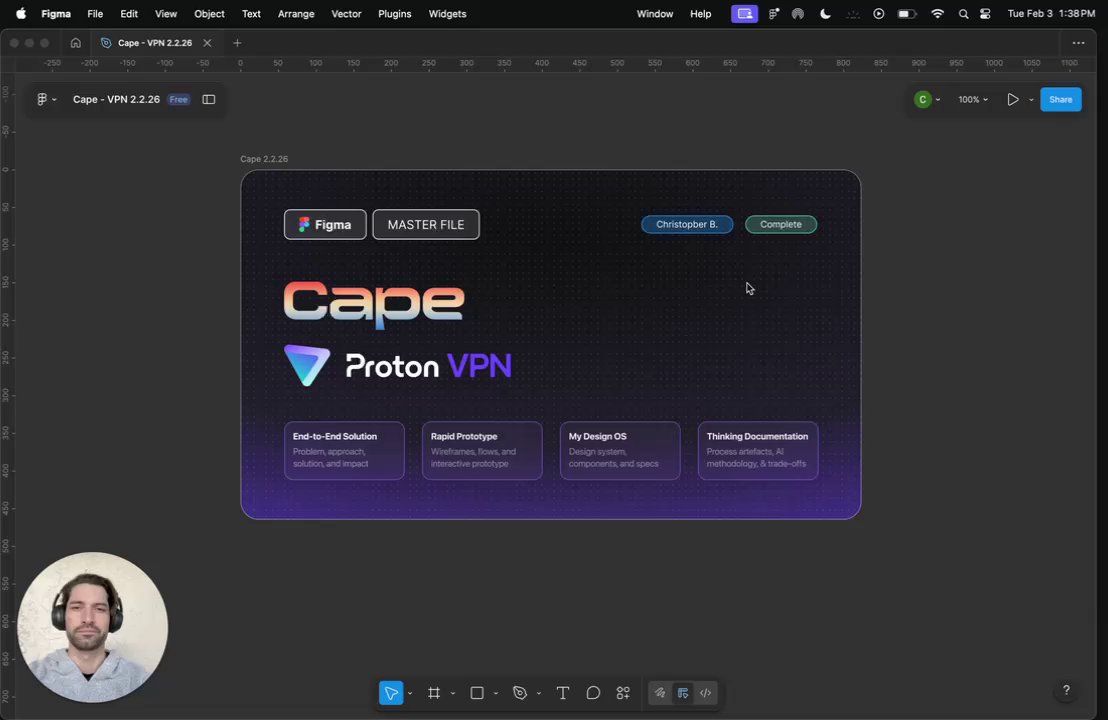This screenshot has height=720, width=1108.
Task: Select the My Design OS card
Action: coord(620,451)
